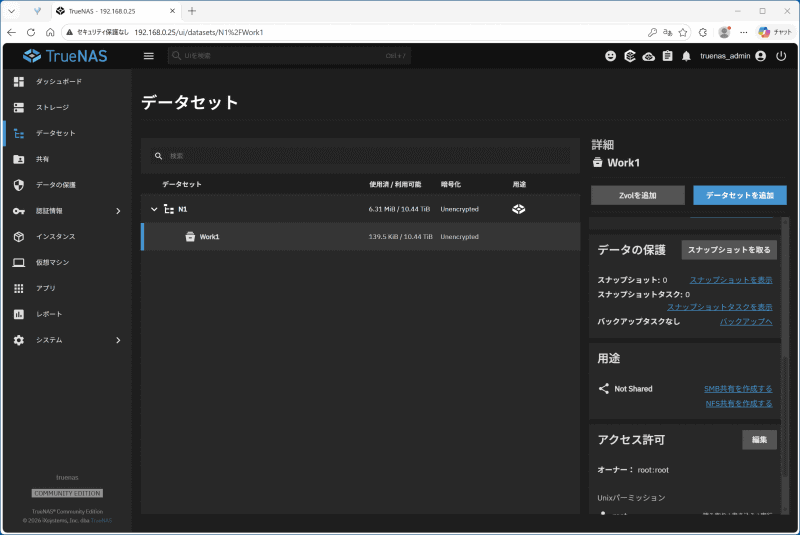Click the TrueNAS logo
This screenshot has width=800, height=535.
click(65, 56)
